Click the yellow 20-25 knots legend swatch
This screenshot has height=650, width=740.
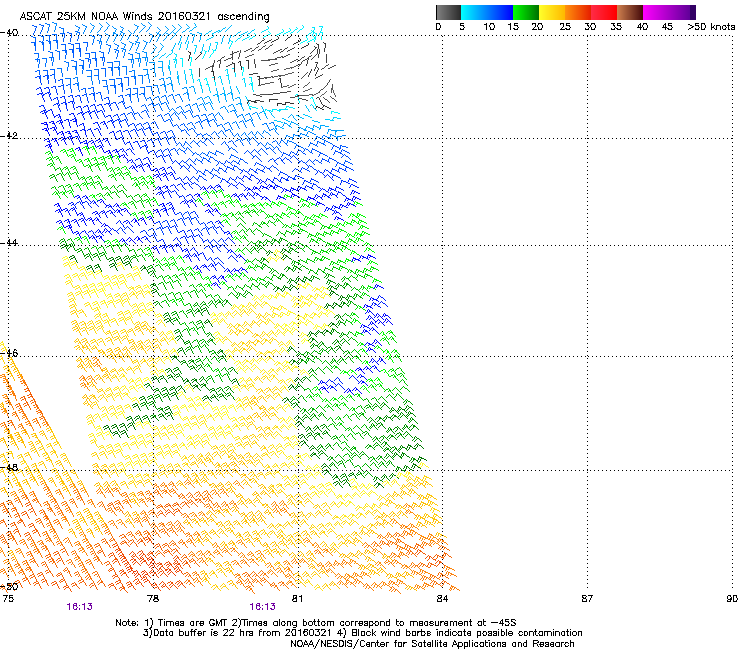tap(552, 12)
